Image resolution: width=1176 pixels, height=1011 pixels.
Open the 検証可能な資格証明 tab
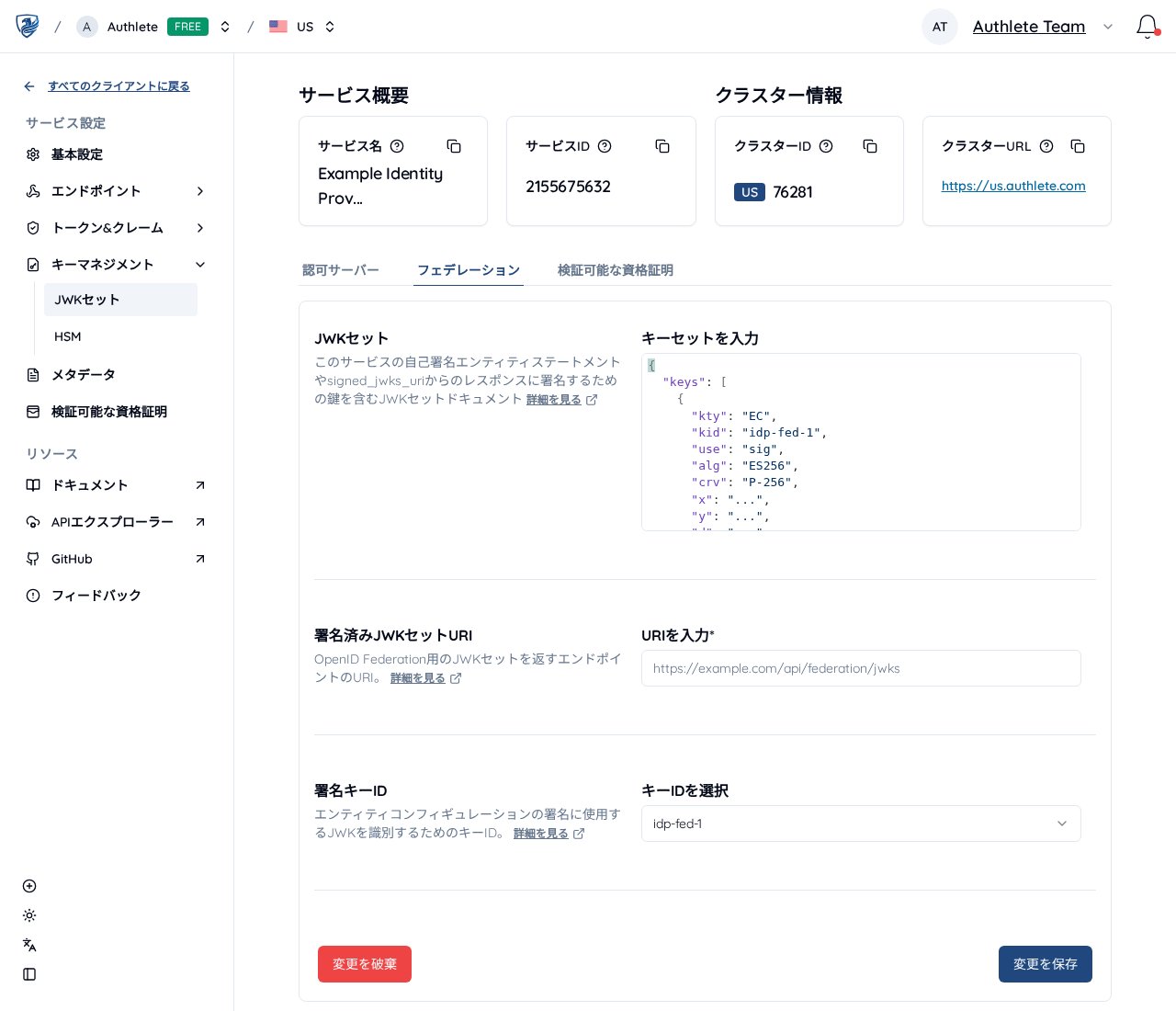tap(616, 270)
